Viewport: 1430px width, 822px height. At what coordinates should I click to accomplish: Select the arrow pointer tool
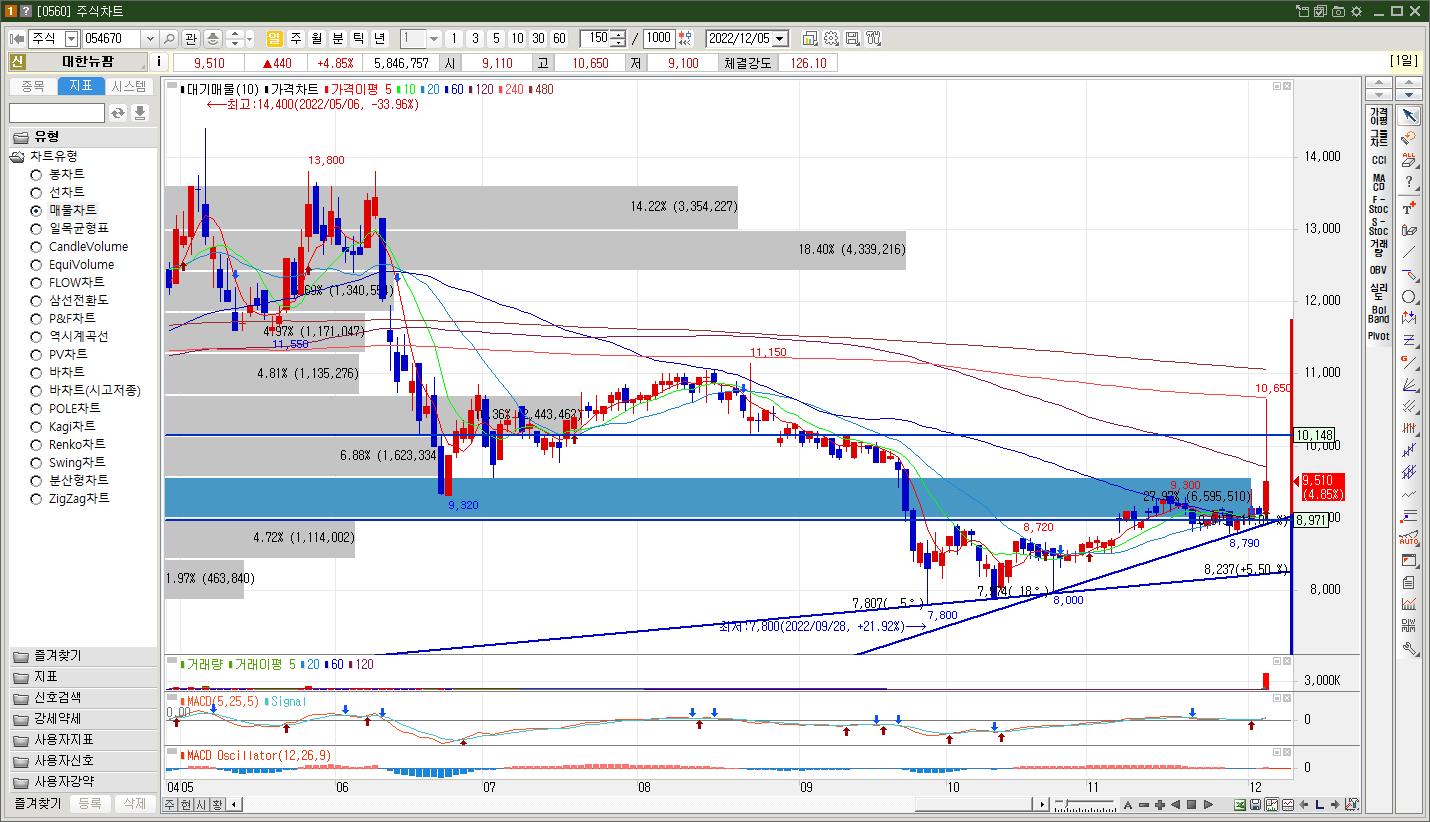1409,116
